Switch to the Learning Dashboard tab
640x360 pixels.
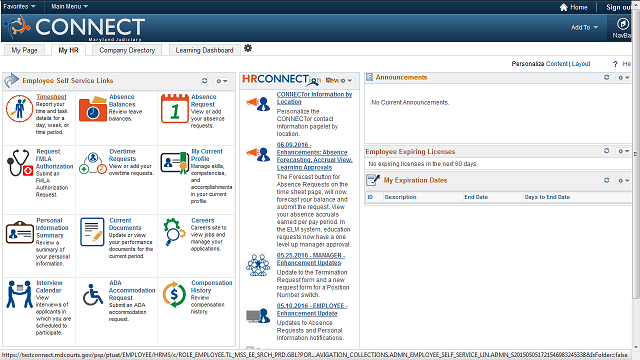pos(204,50)
